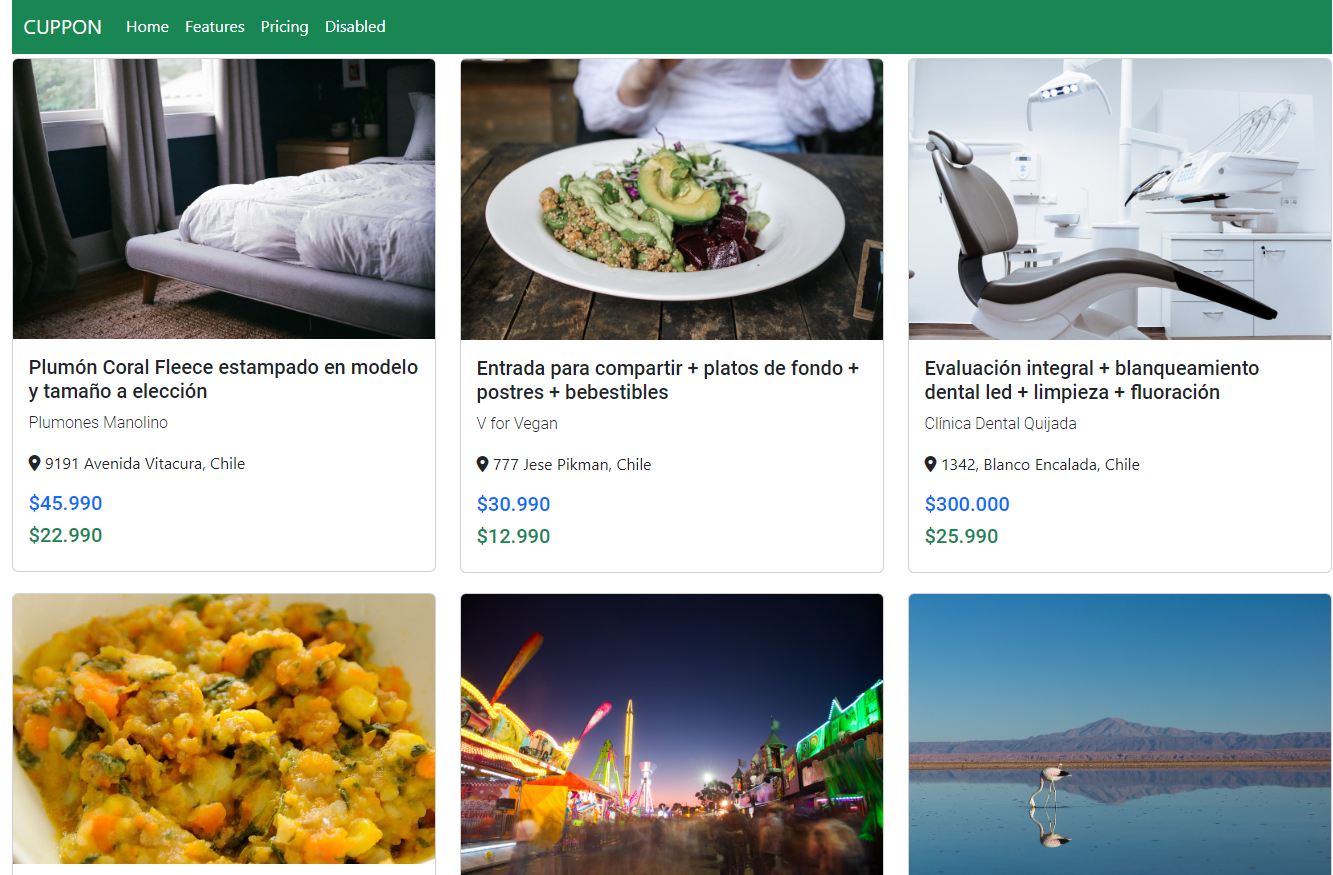Open the CUPPON brand logo link
Screen dimensions: 1333x875
click(x=63, y=27)
